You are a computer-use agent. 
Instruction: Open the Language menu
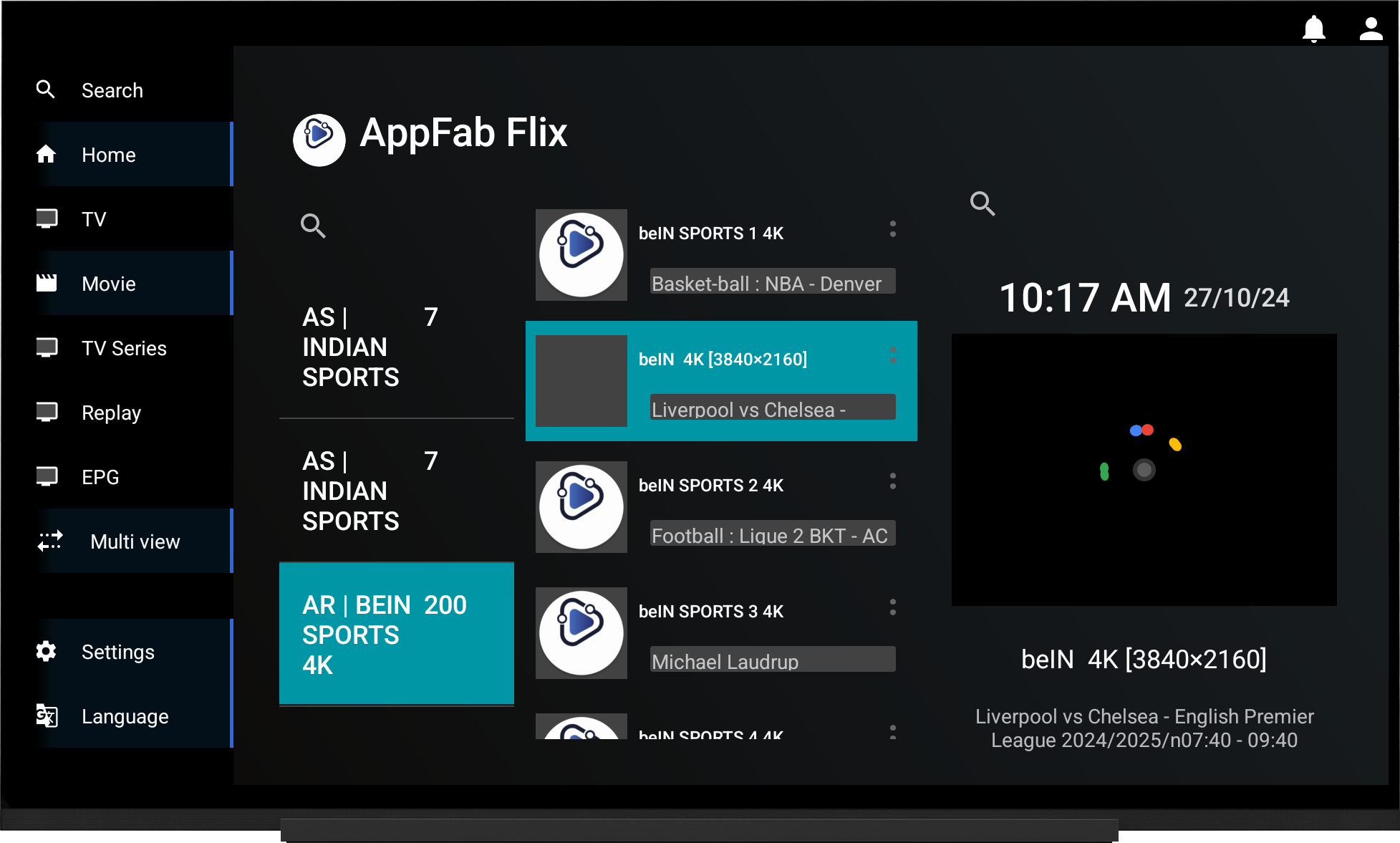point(135,716)
